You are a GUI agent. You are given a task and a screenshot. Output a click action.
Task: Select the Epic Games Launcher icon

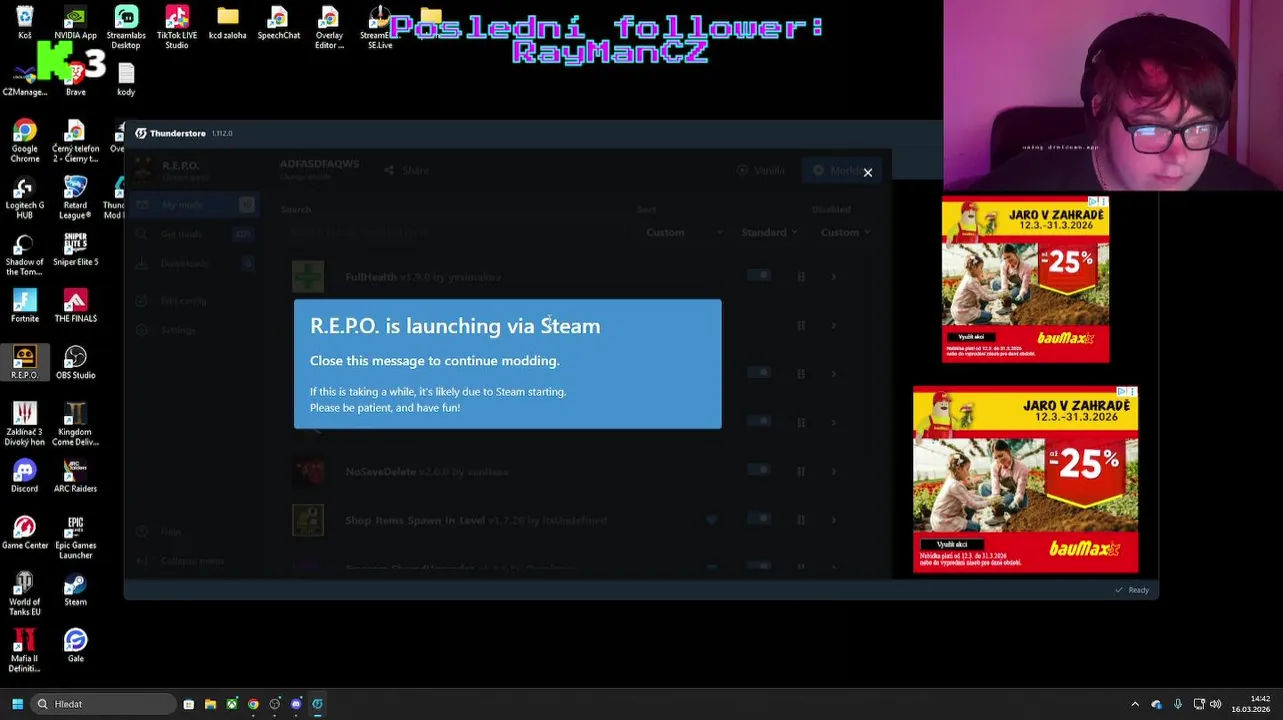[75, 537]
